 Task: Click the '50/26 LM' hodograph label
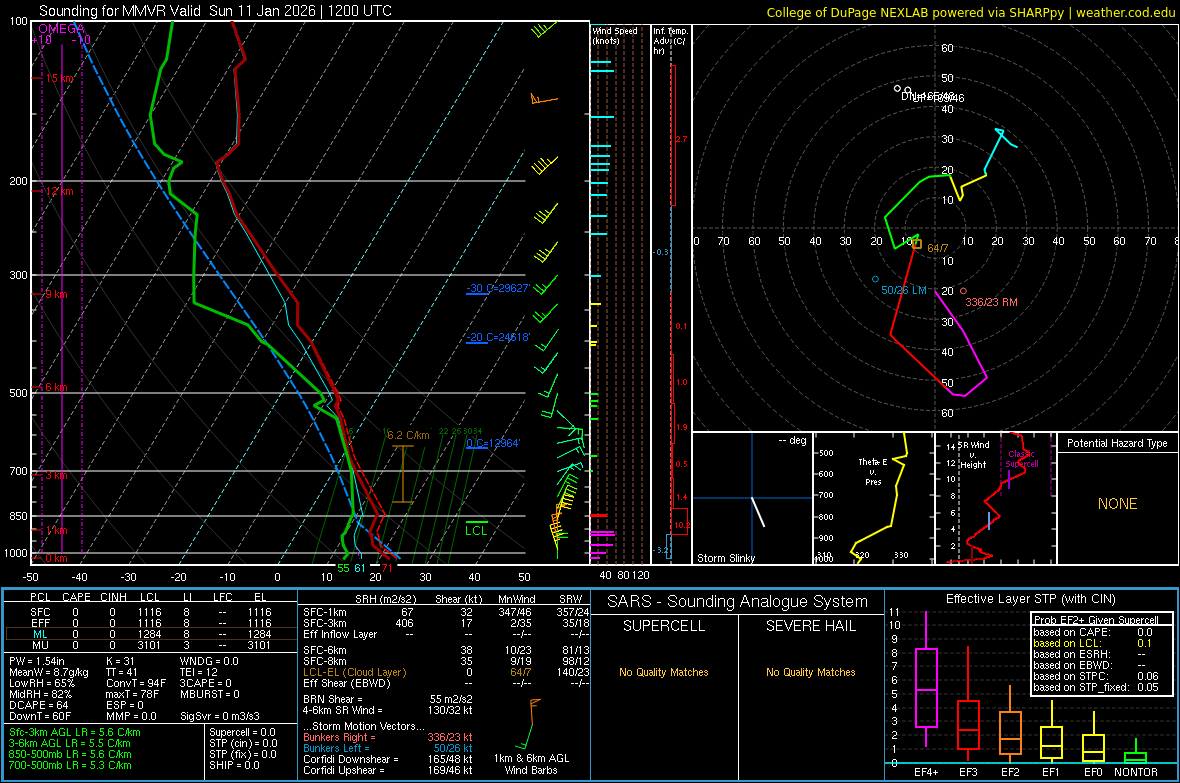(x=904, y=290)
